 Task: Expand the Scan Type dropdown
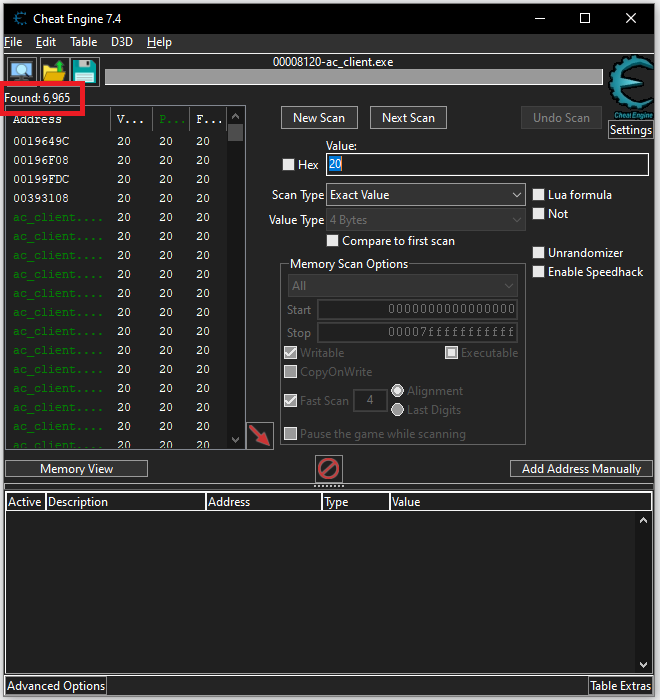coord(425,195)
